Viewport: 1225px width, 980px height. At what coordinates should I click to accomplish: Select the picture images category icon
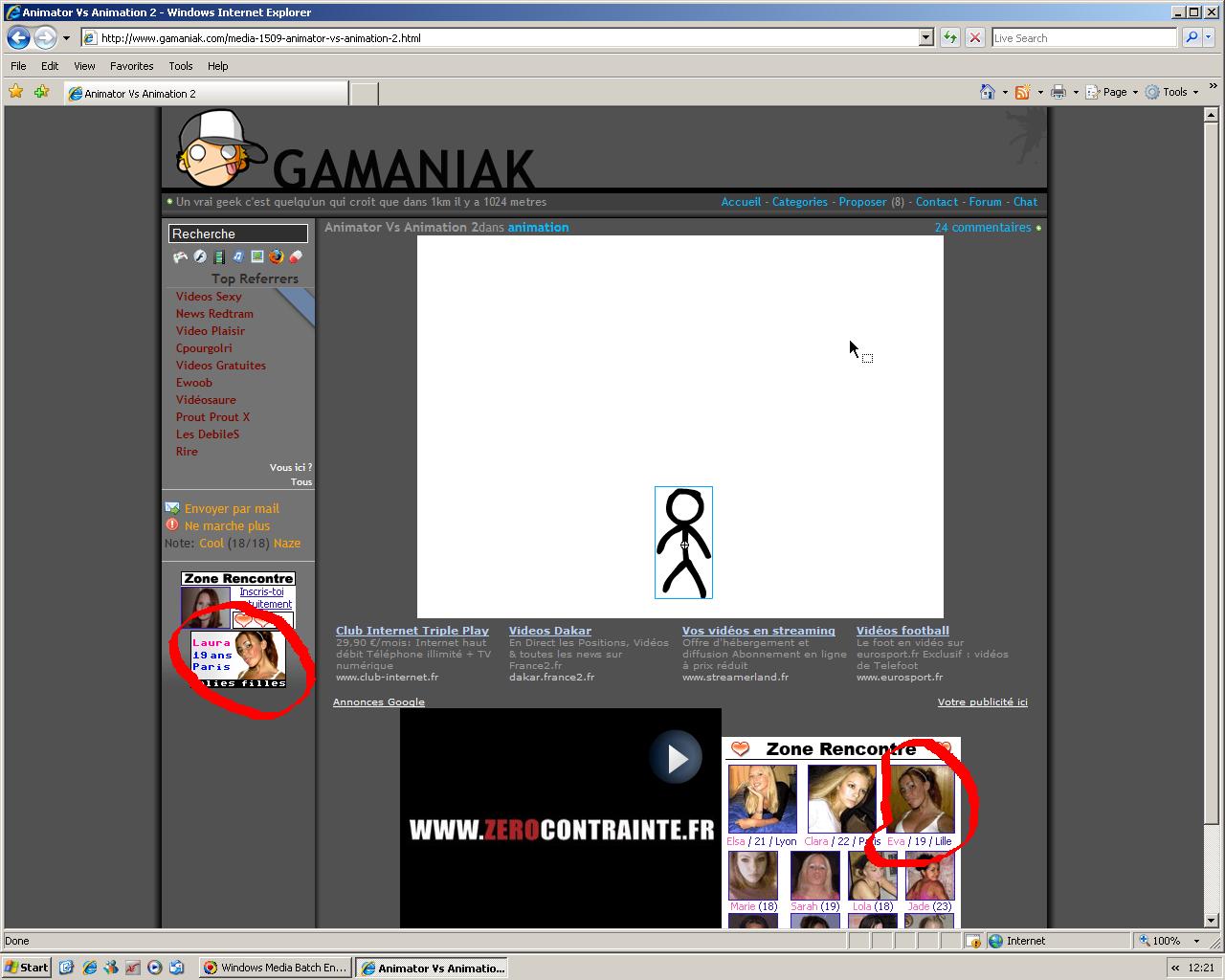[x=257, y=256]
